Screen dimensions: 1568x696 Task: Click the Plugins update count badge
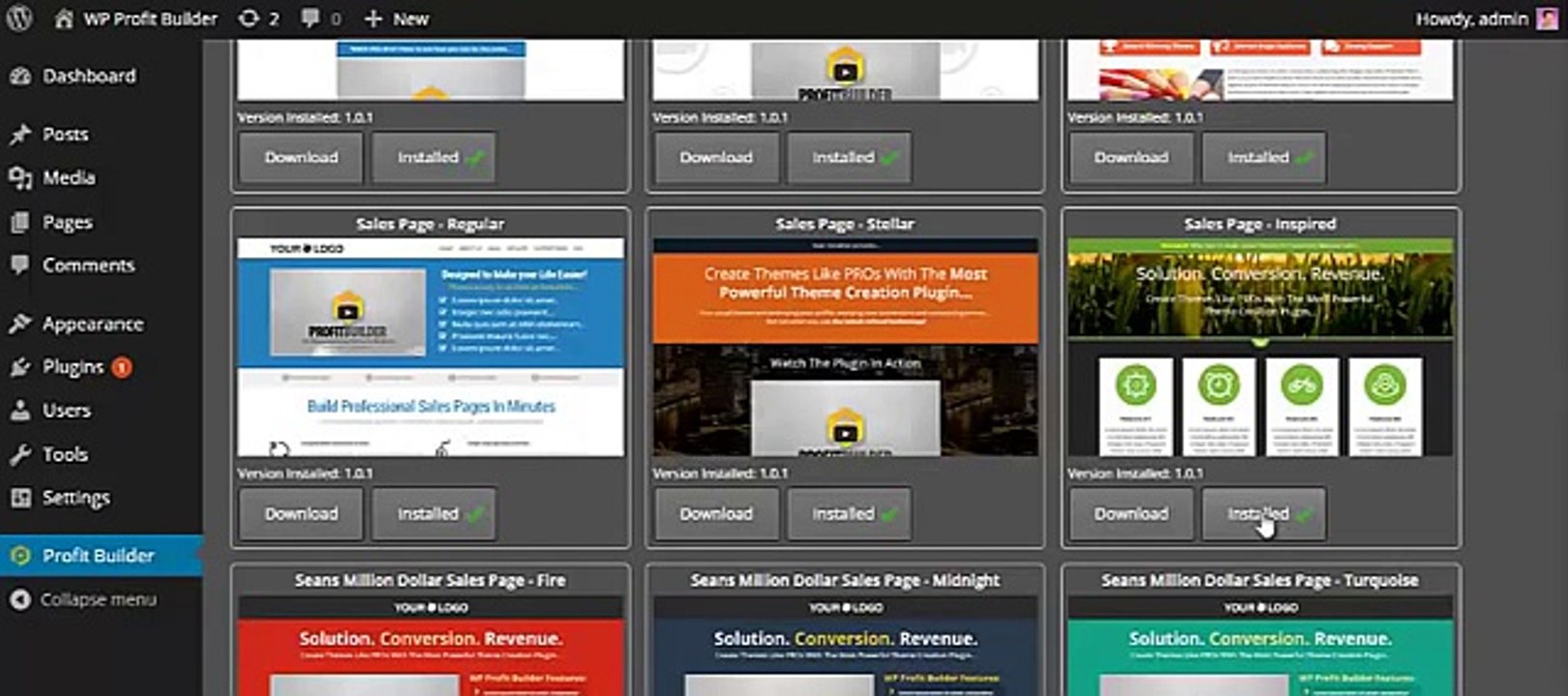click(x=122, y=367)
